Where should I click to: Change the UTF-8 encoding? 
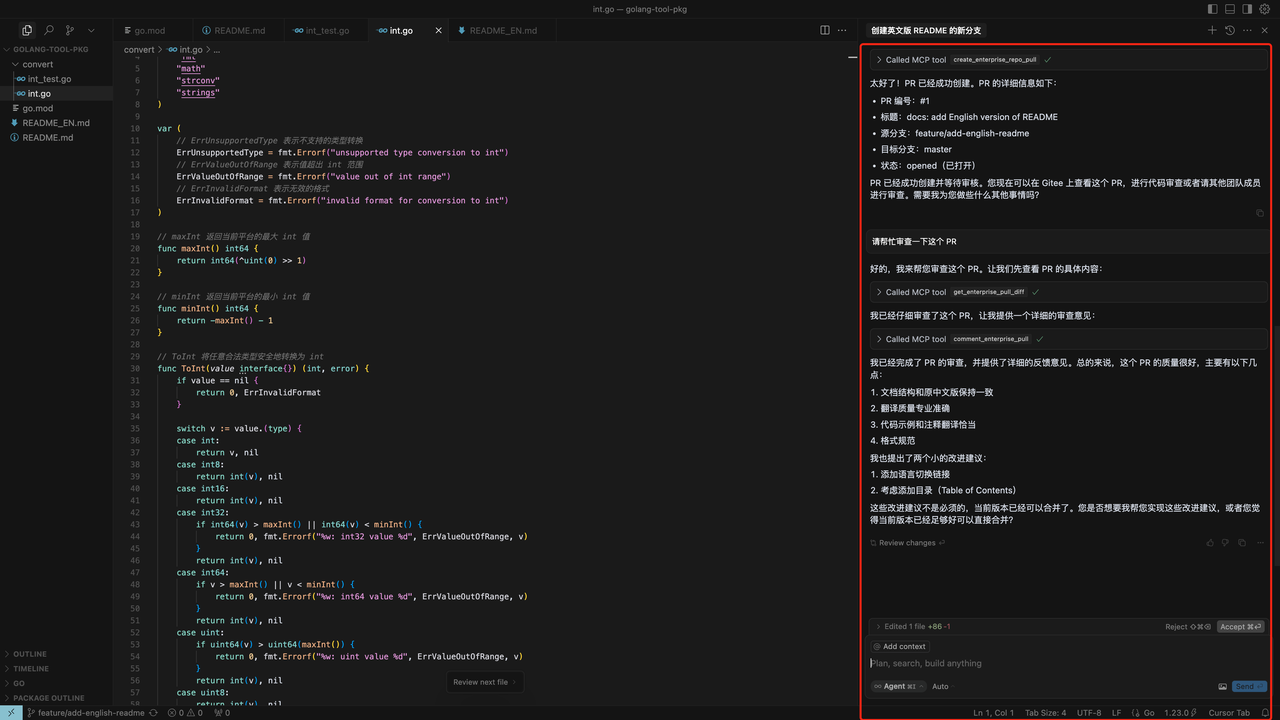click(x=1089, y=713)
